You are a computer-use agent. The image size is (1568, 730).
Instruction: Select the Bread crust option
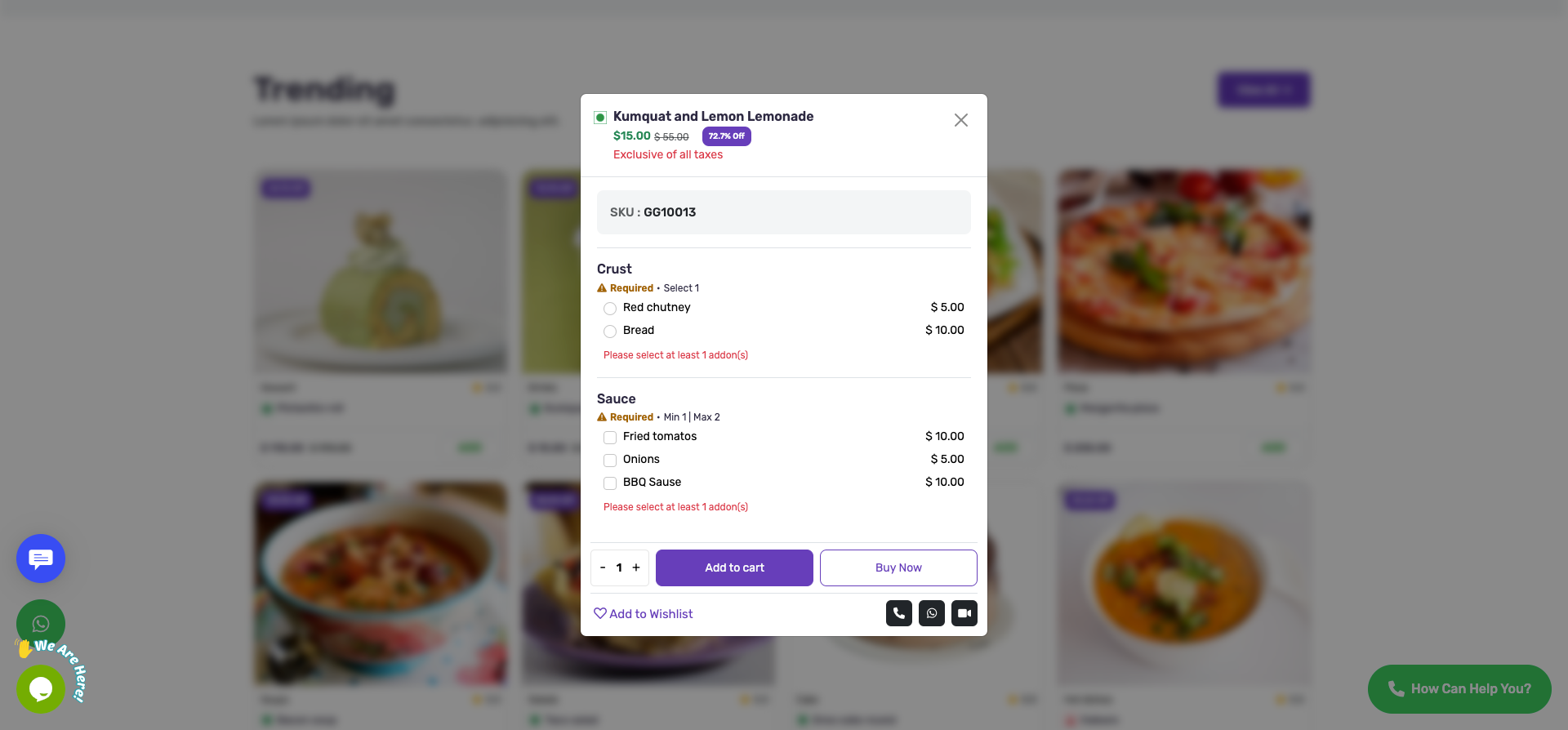[609, 332]
